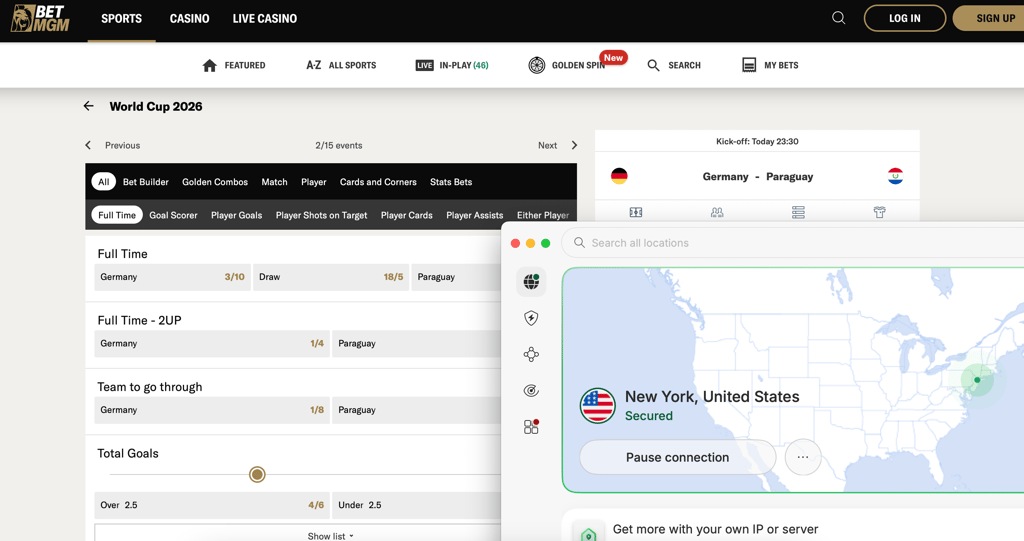Open A-Z All Sports
The width and height of the screenshot is (1024, 541).
click(341, 65)
